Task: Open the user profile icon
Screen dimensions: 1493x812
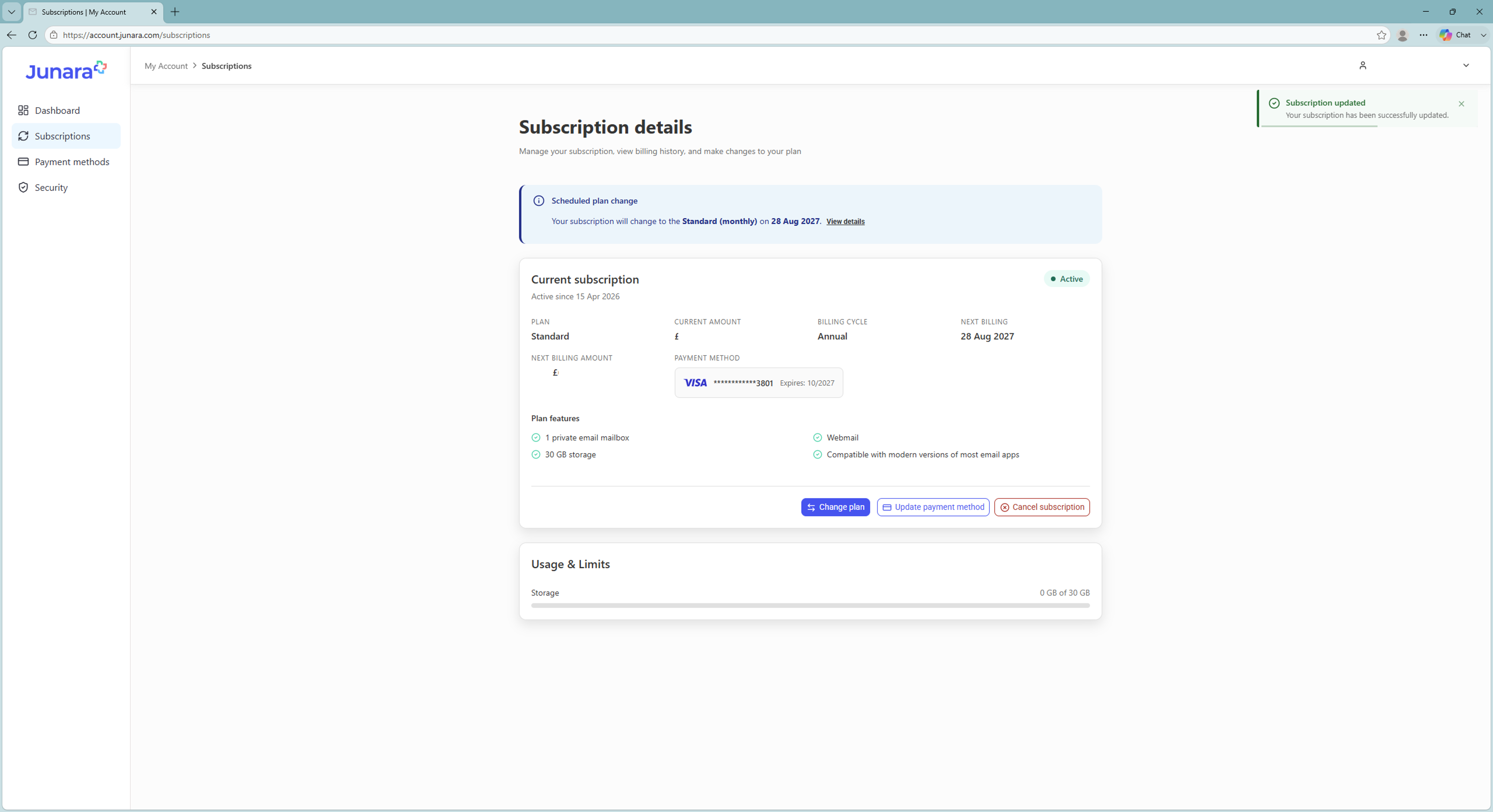Action: (1363, 65)
